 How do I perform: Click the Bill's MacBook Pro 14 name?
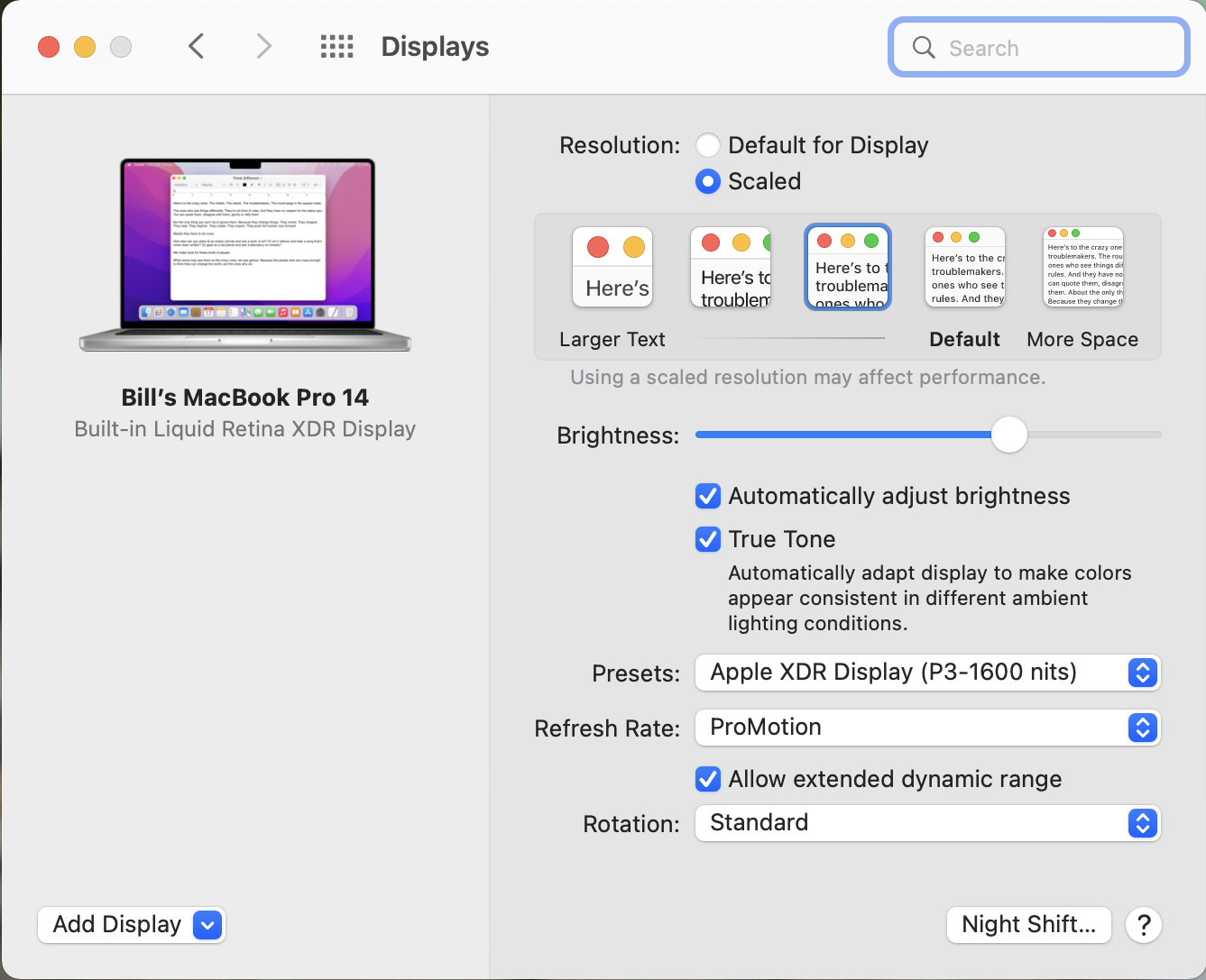click(245, 398)
